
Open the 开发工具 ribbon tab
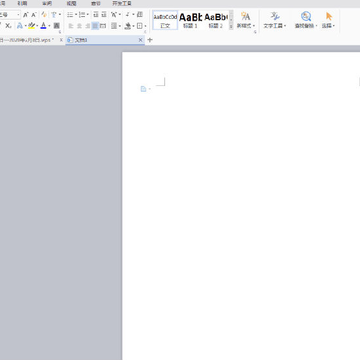point(122,3)
